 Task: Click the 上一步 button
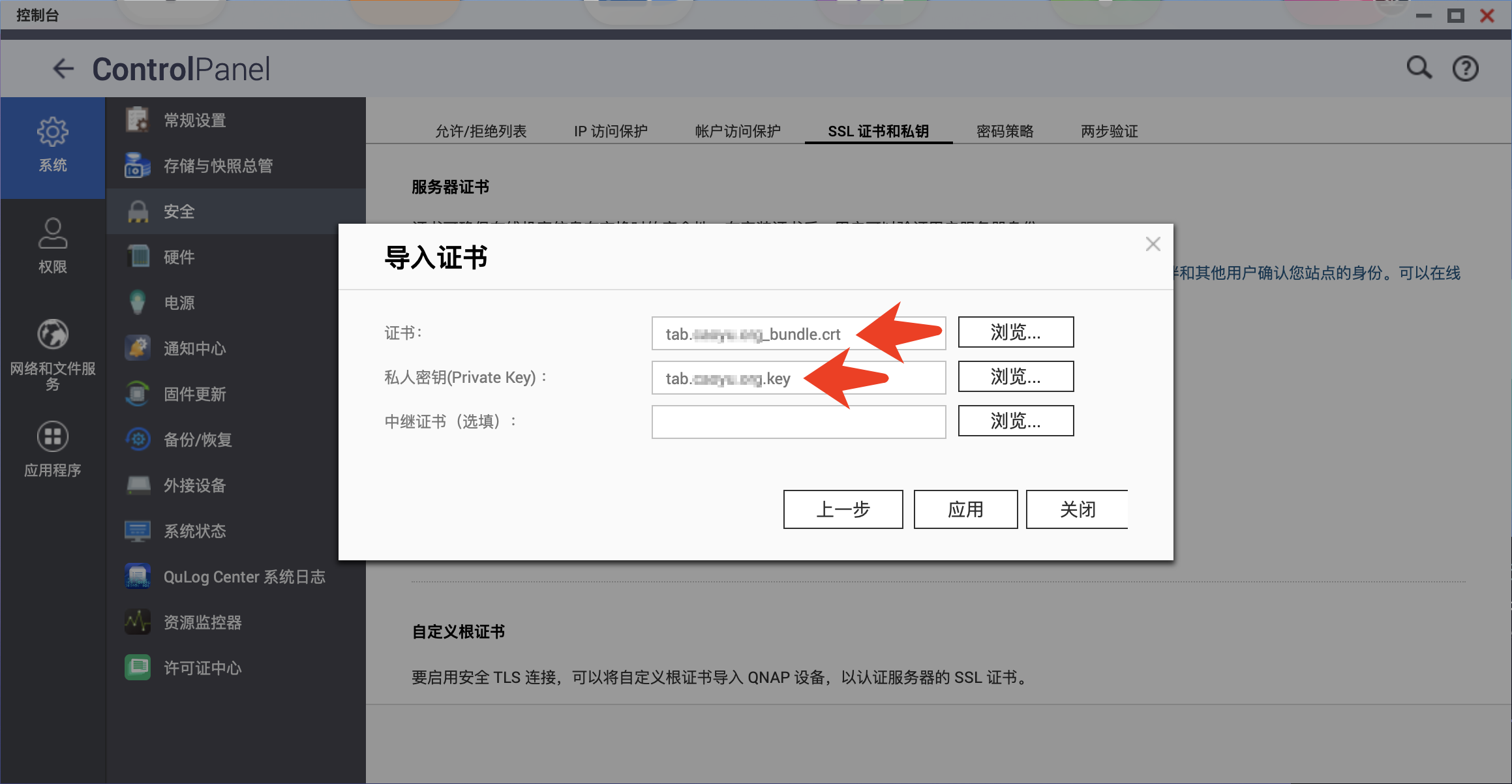[x=843, y=509]
